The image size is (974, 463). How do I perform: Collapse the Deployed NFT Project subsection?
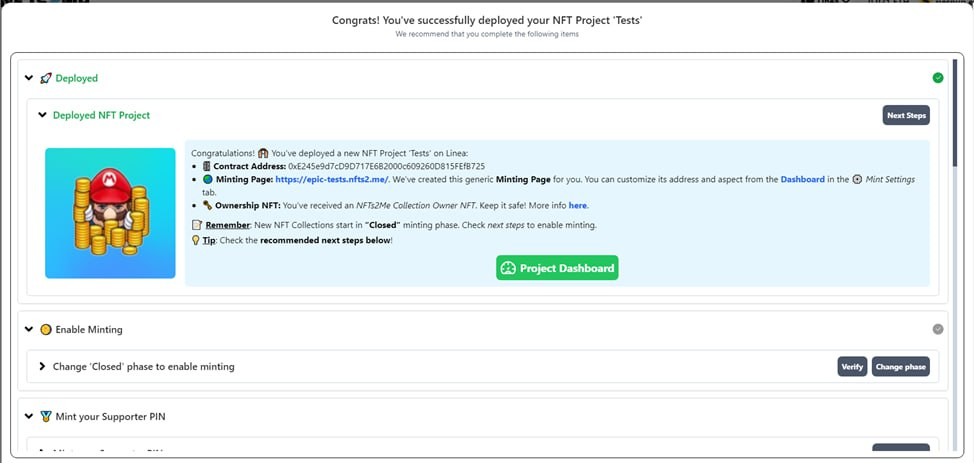click(x=42, y=115)
